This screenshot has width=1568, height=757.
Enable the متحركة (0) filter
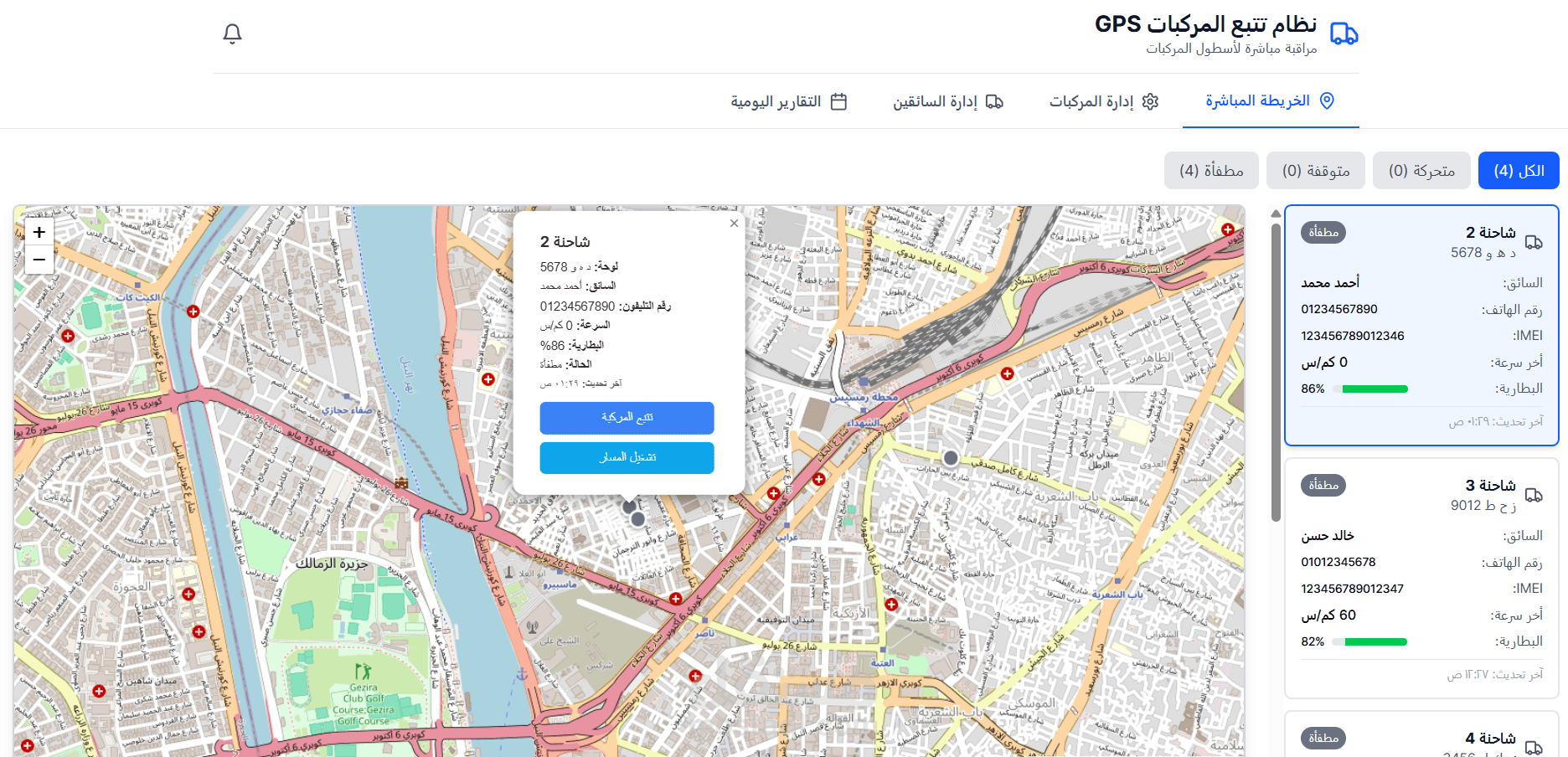[x=1421, y=170]
